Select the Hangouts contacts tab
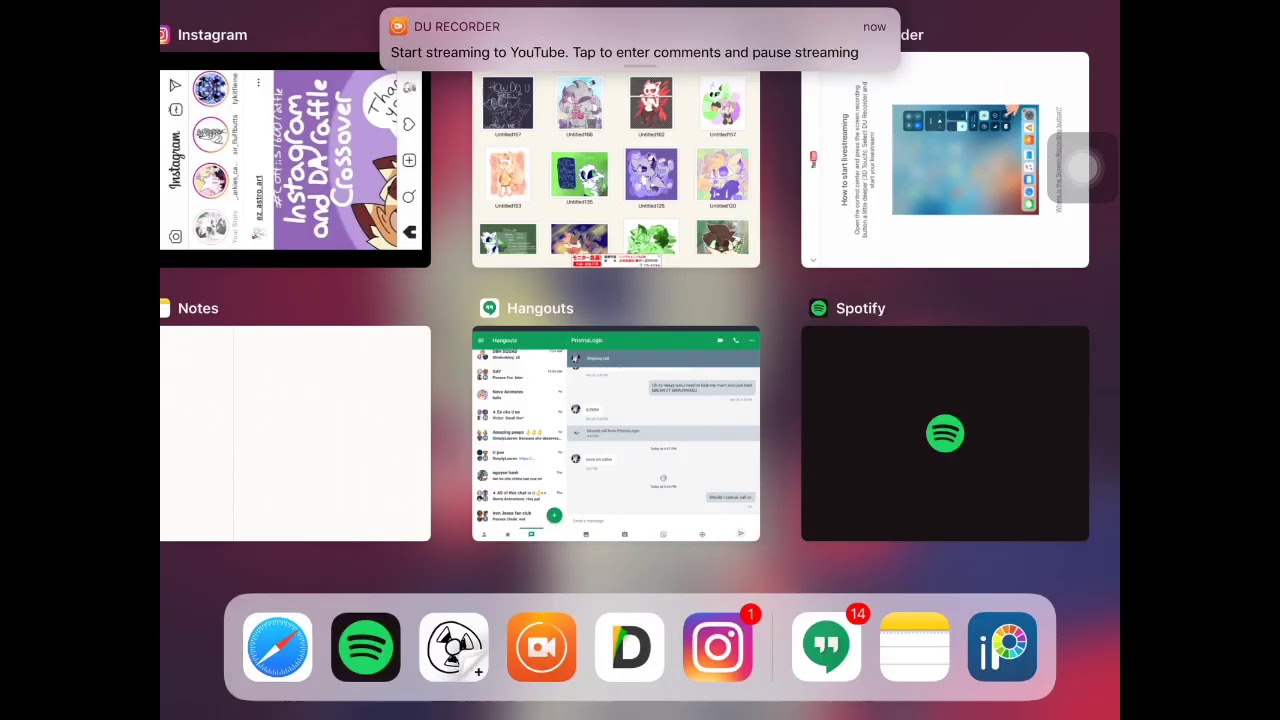 tap(484, 534)
